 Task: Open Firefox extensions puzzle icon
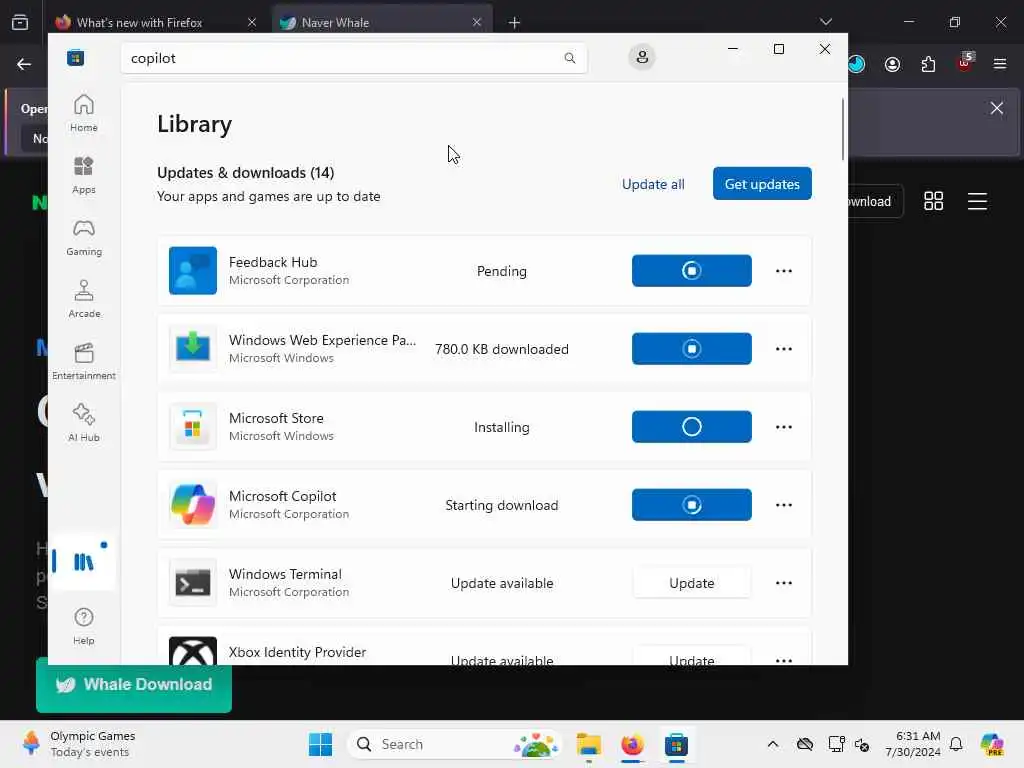tap(928, 64)
